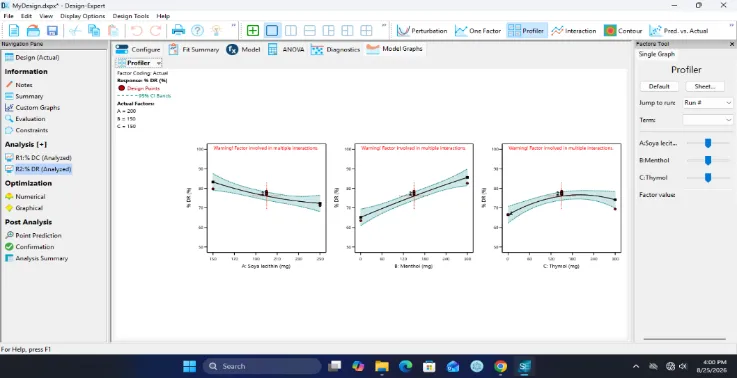737x378 pixels.
Task: Open the Perturbation graph
Action: pos(422,31)
